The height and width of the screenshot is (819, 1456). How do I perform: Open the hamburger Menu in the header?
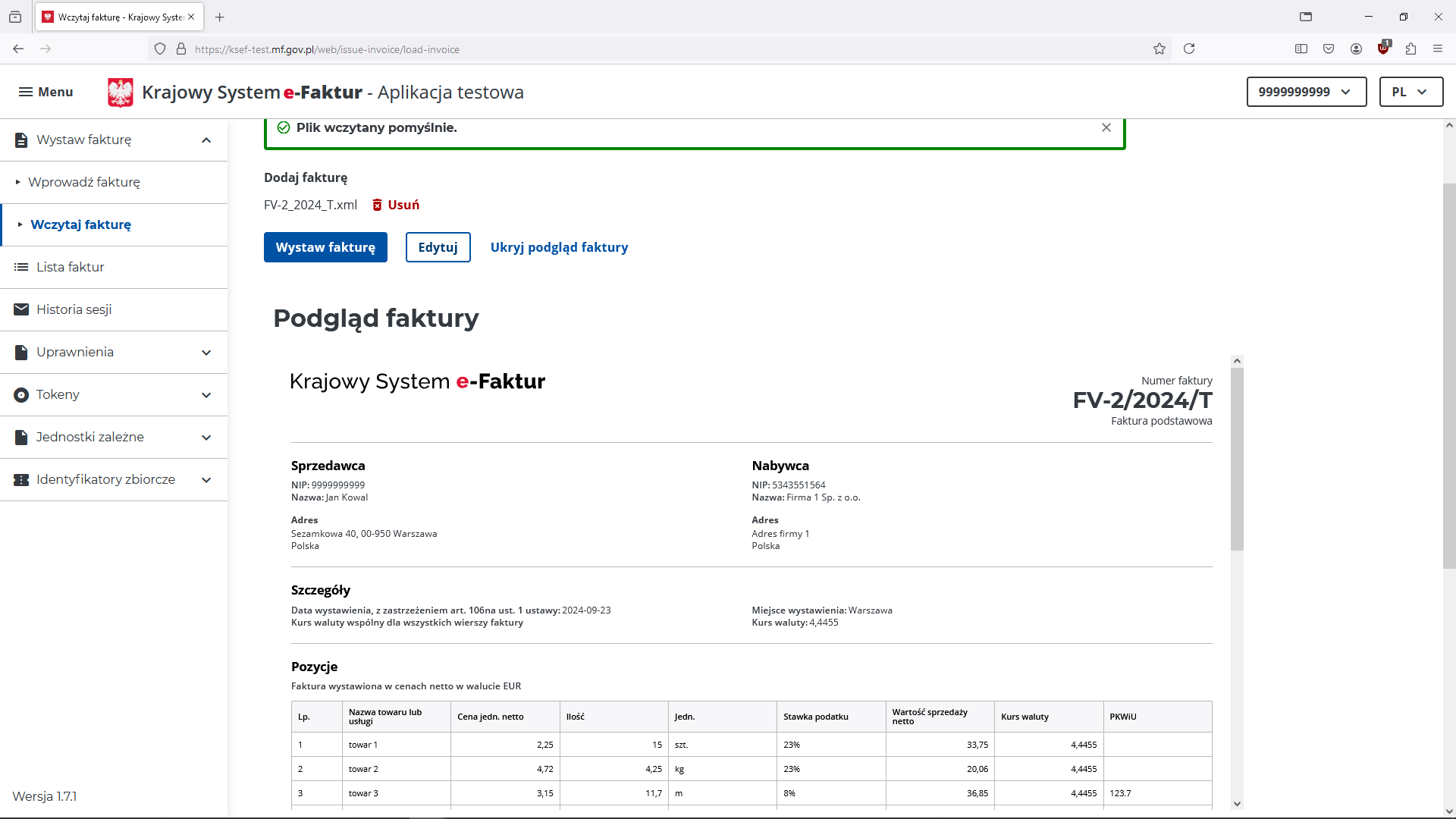point(45,92)
